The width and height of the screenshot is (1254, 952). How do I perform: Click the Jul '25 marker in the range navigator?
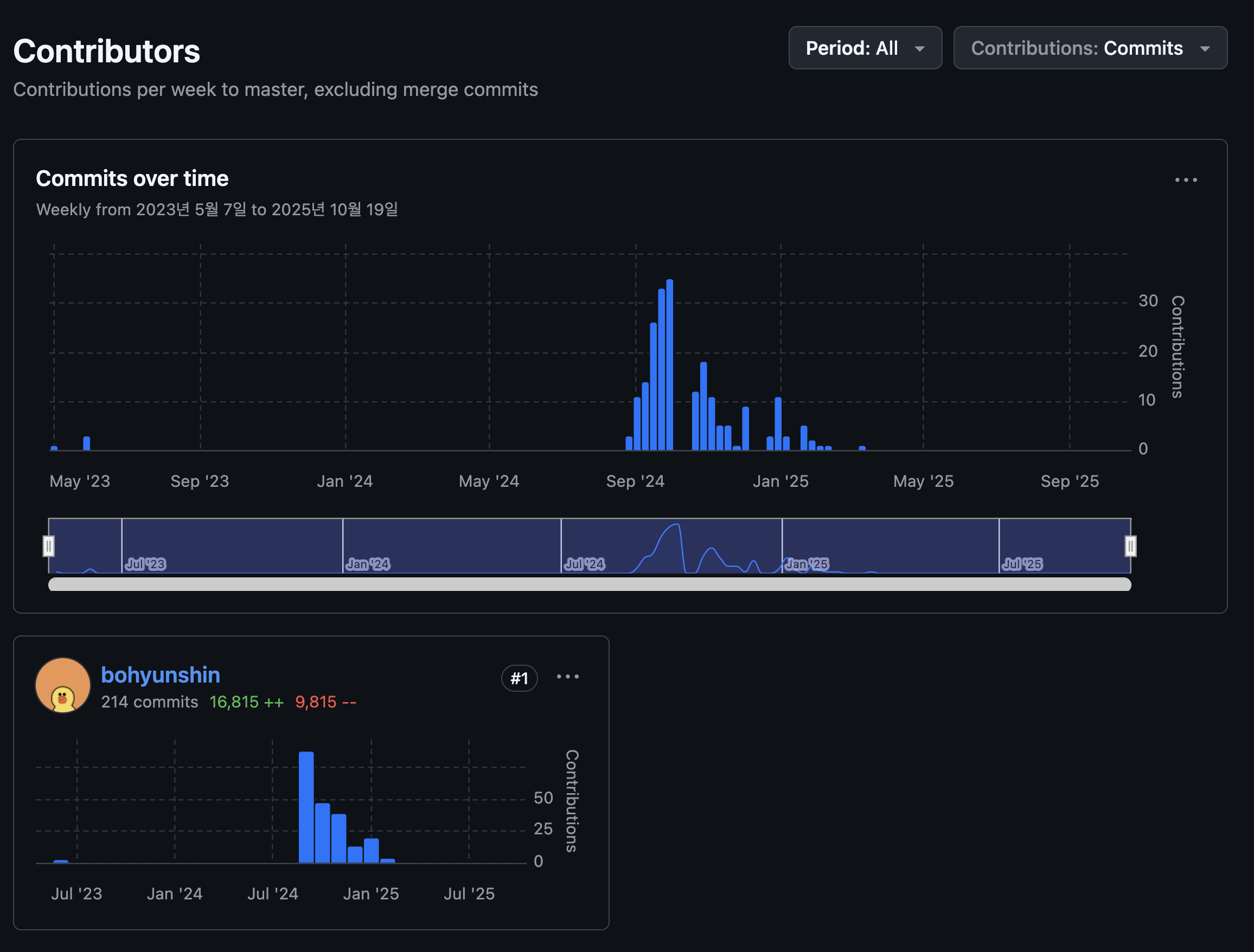pyautogui.click(x=1022, y=564)
